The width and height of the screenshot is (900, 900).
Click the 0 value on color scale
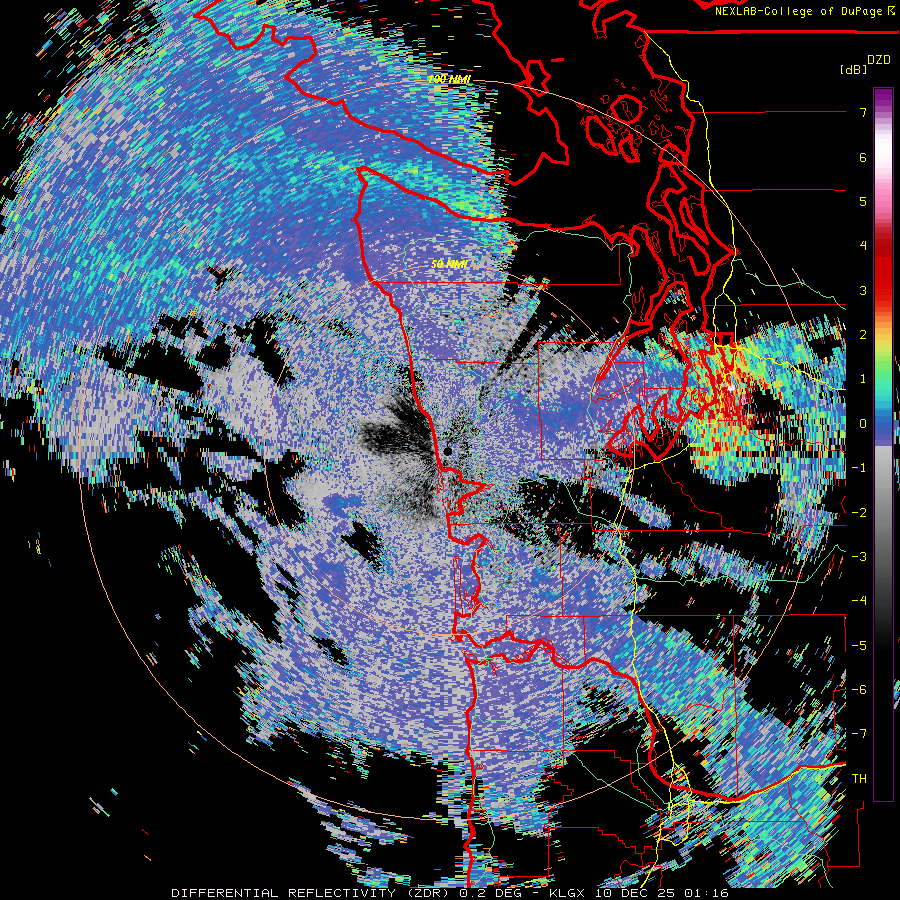point(863,423)
